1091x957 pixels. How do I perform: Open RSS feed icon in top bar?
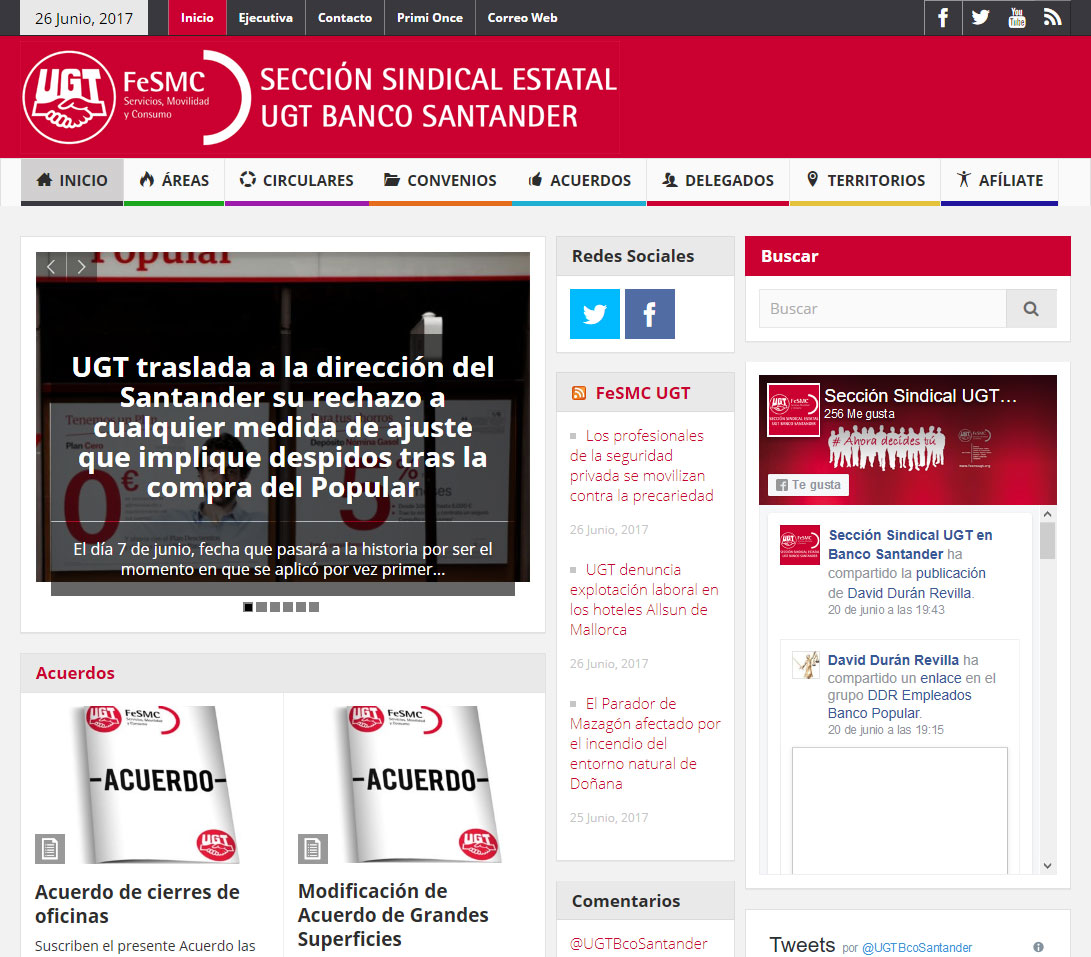[1053, 17]
